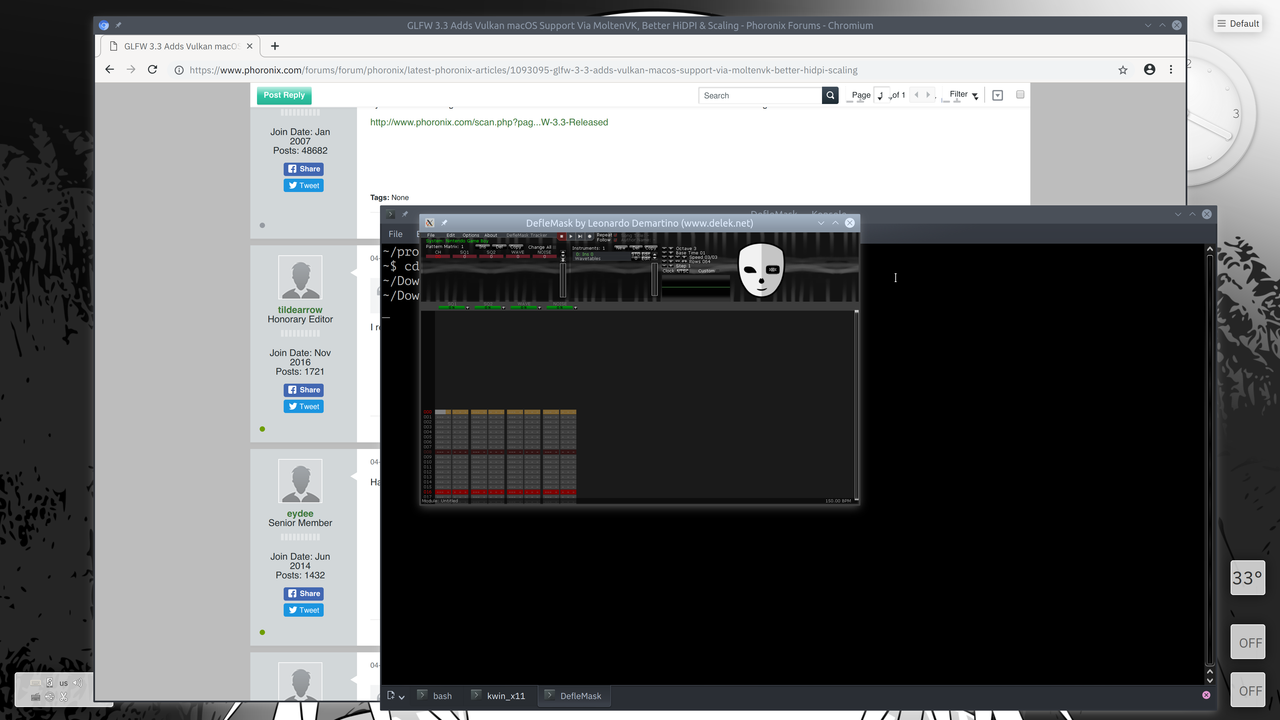Click the Konsole vertical scrollbar
Viewport: 1280px width, 720px height.
[x=1209, y=461]
